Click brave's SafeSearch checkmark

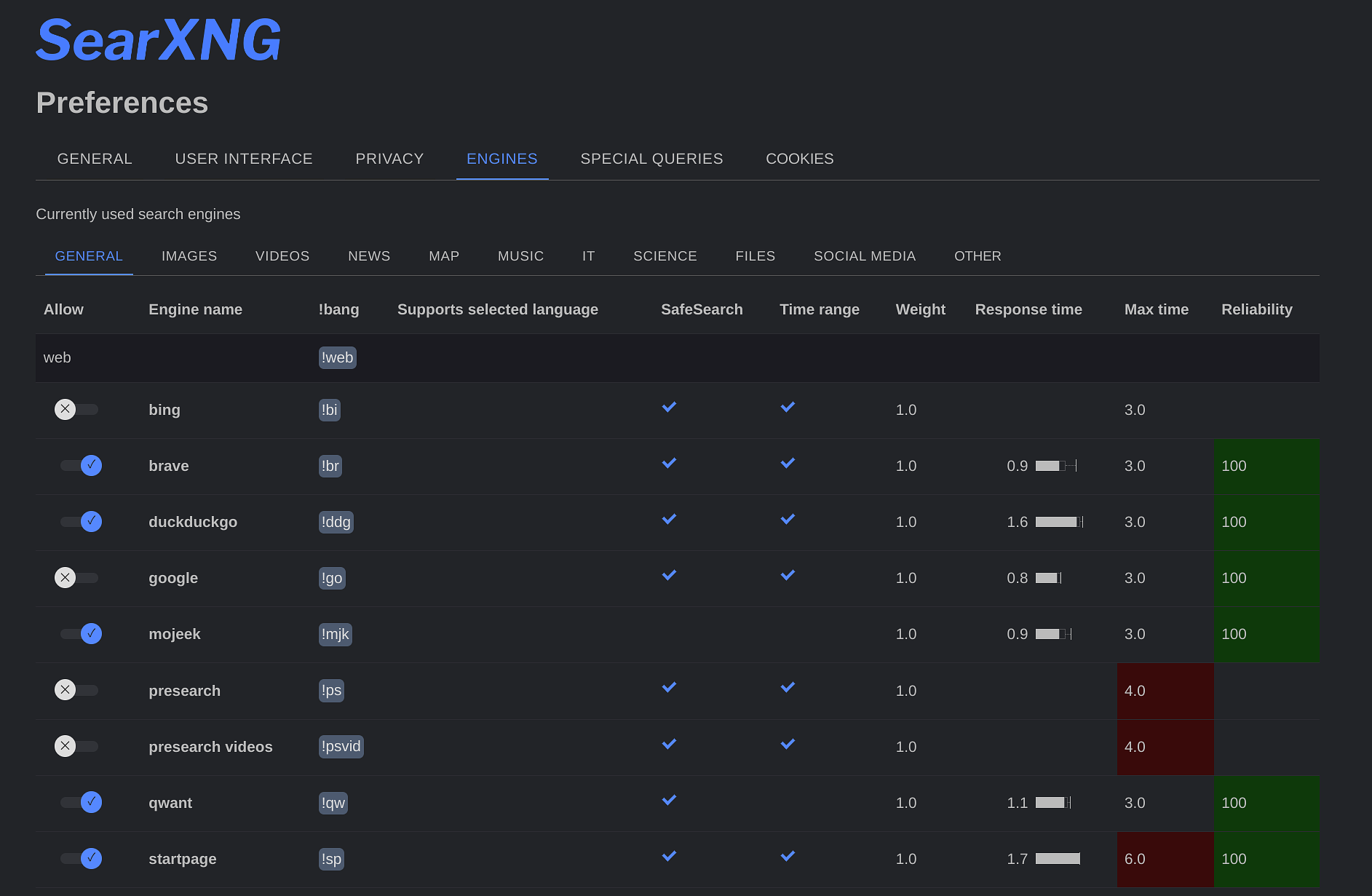click(669, 463)
